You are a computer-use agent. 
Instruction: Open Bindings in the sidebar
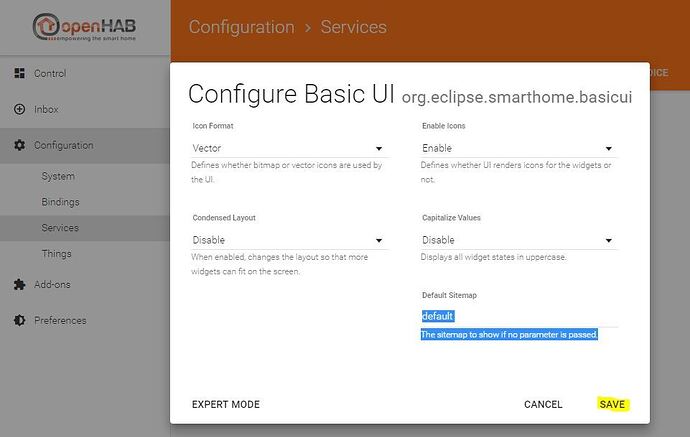[60, 202]
